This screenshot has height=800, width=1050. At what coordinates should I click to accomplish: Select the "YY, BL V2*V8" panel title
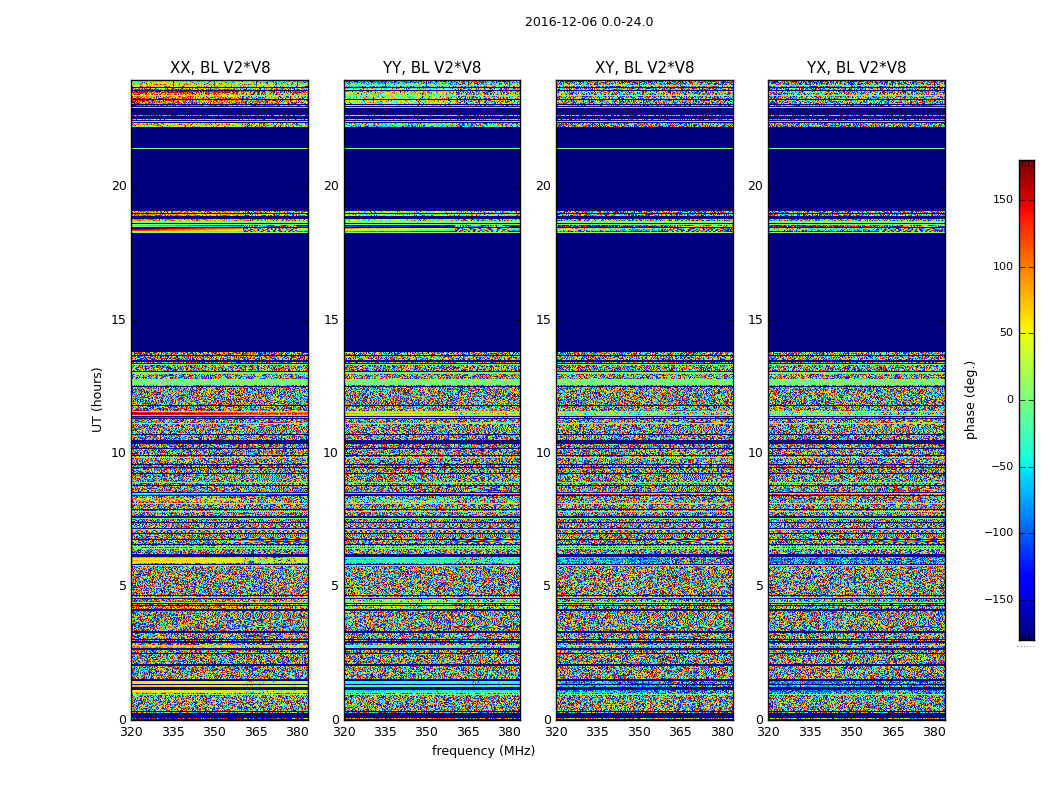point(431,68)
